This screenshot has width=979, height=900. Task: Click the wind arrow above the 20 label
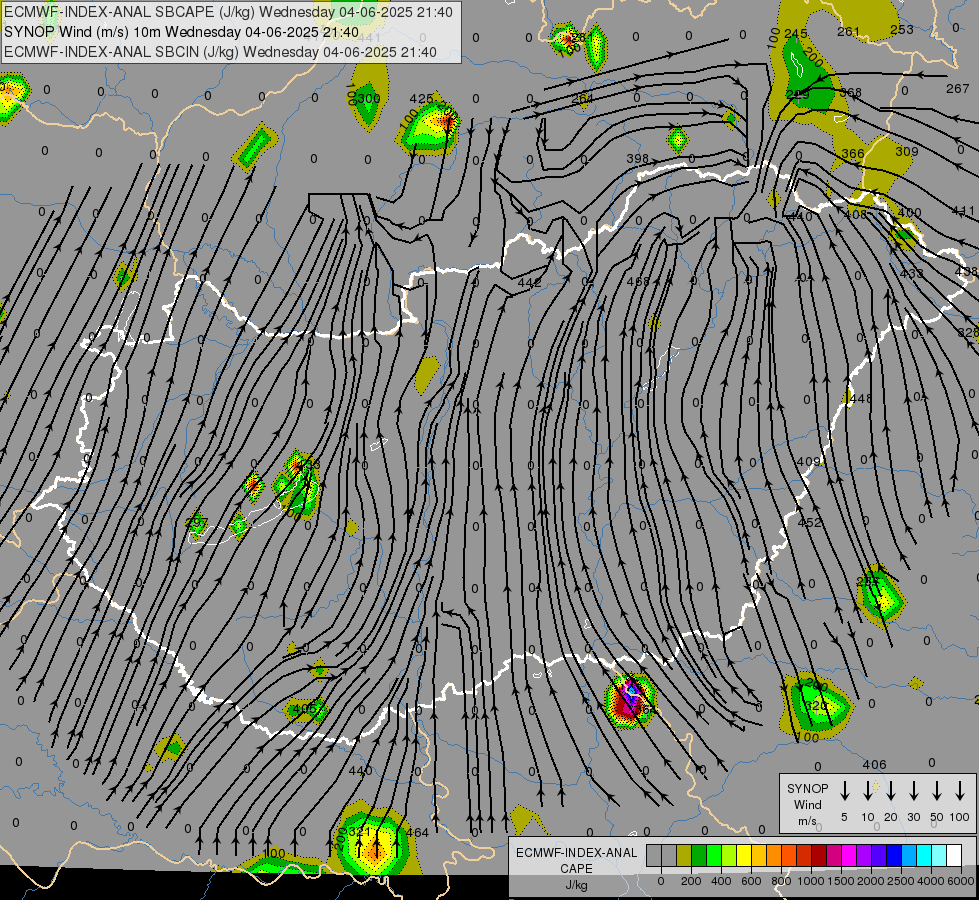pyautogui.click(x=891, y=791)
